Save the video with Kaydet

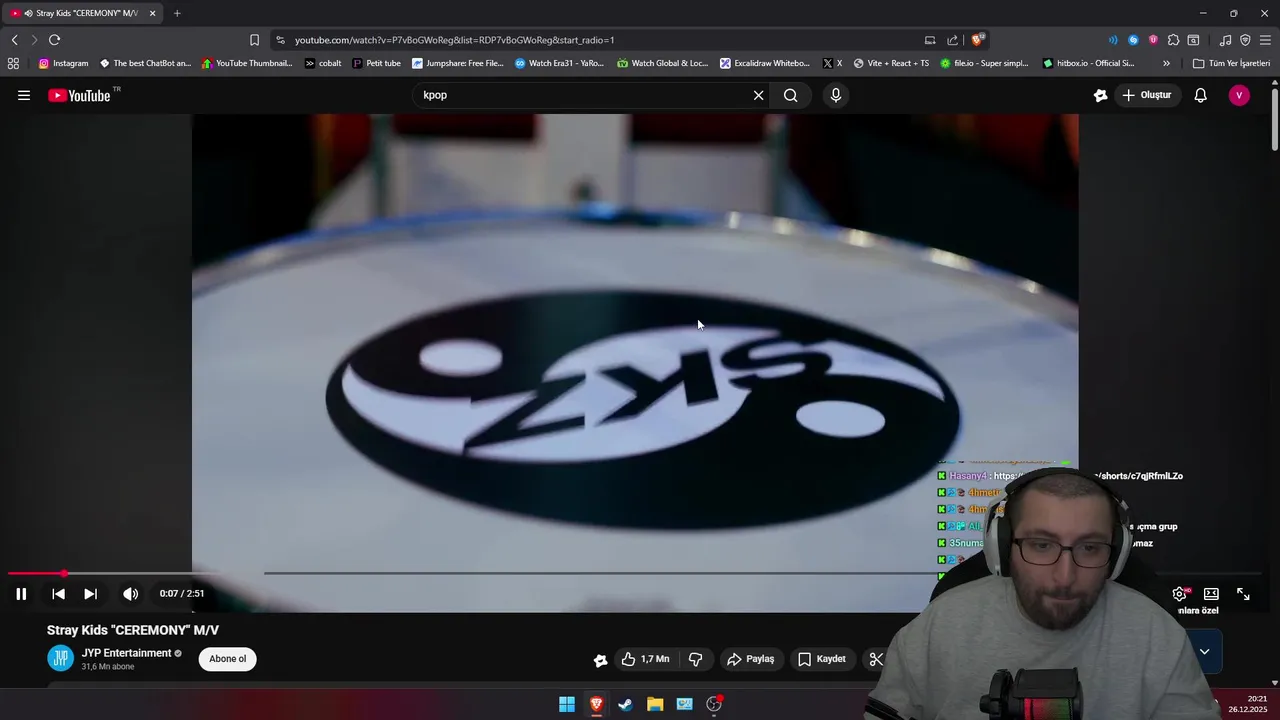pyautogui.click(x=822, y=659)
